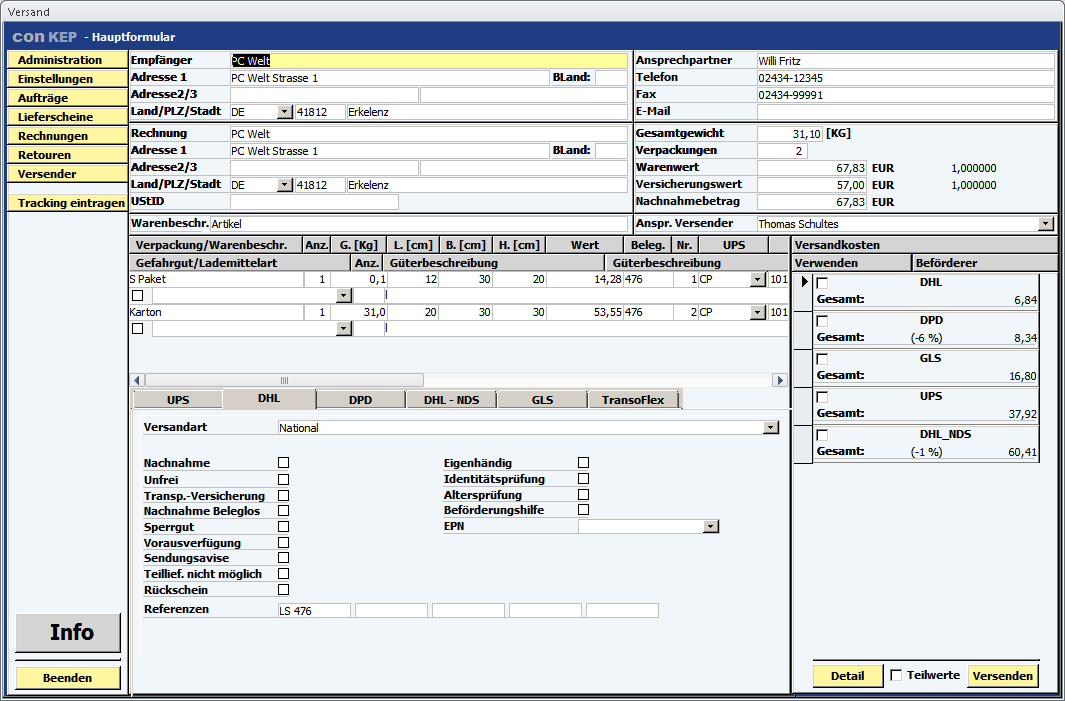The height and width of the screenshot is (701, 1065).
Task: Switch to the GLS tab
Action: click(x=542, y=399)
